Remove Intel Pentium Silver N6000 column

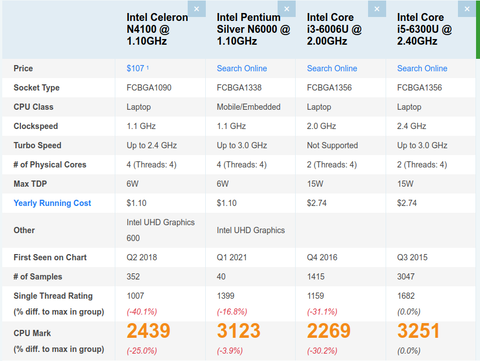tap(287, 9)
